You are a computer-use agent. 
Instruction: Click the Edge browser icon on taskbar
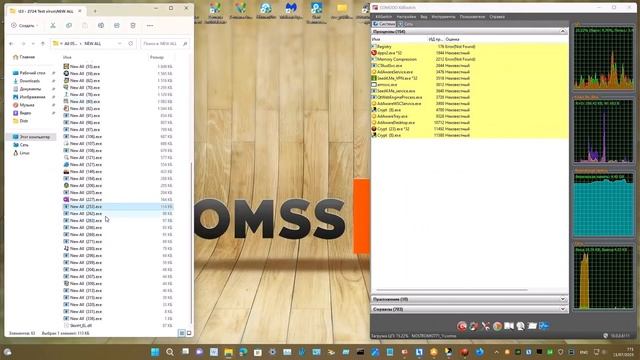[243, 352]
